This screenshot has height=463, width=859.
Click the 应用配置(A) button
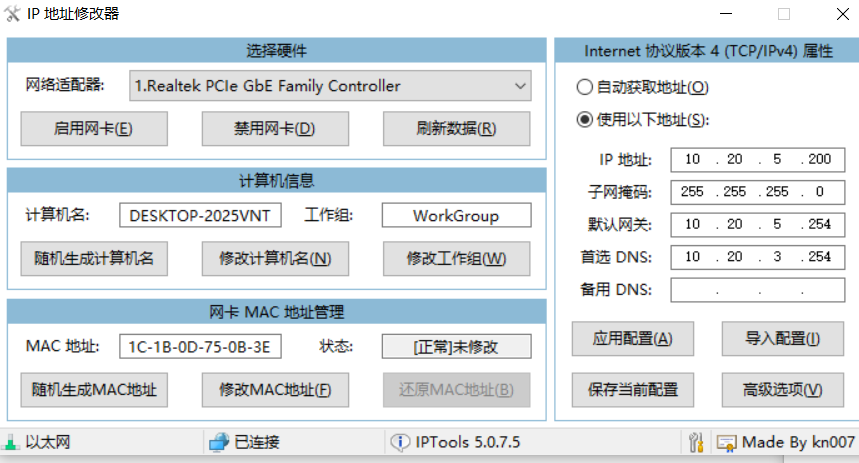click(x=633, y=339)
